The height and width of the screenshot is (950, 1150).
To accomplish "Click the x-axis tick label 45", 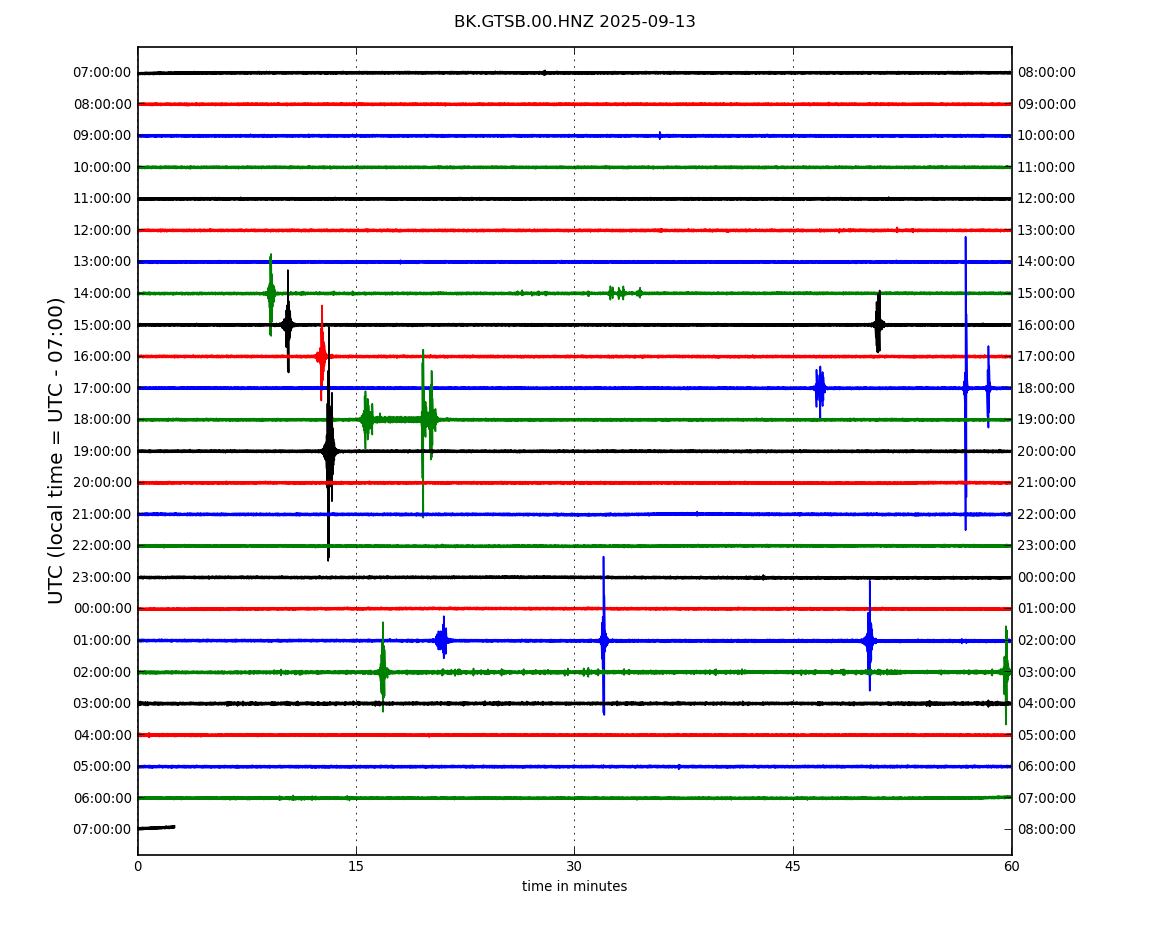I will click(793, 866).
